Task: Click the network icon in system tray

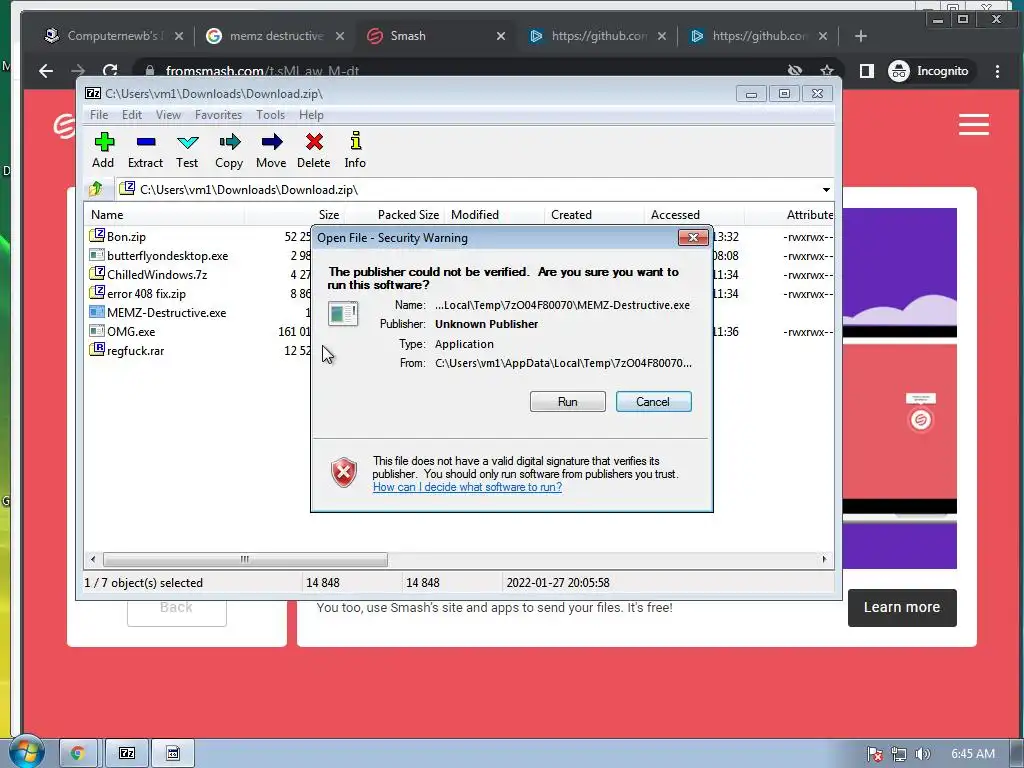Action: [x=899, y=754]
